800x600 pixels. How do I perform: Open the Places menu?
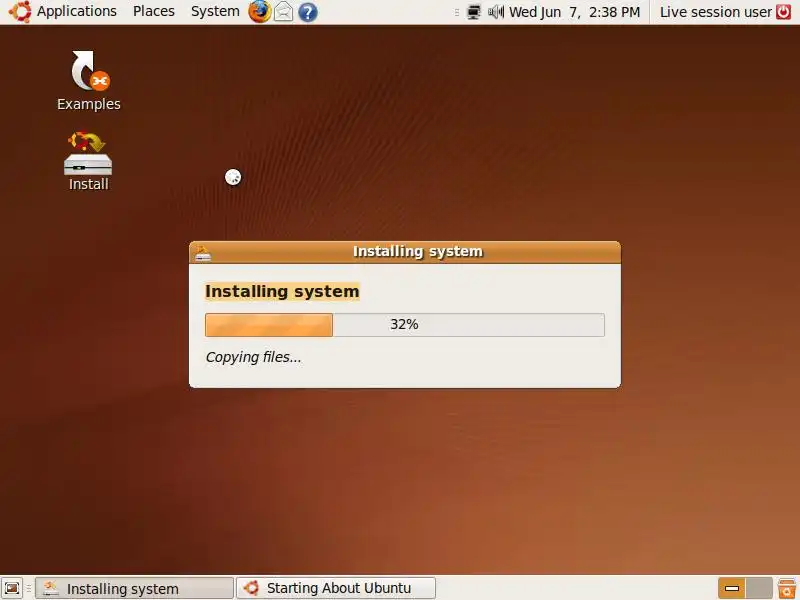click(x=154, y=11)
